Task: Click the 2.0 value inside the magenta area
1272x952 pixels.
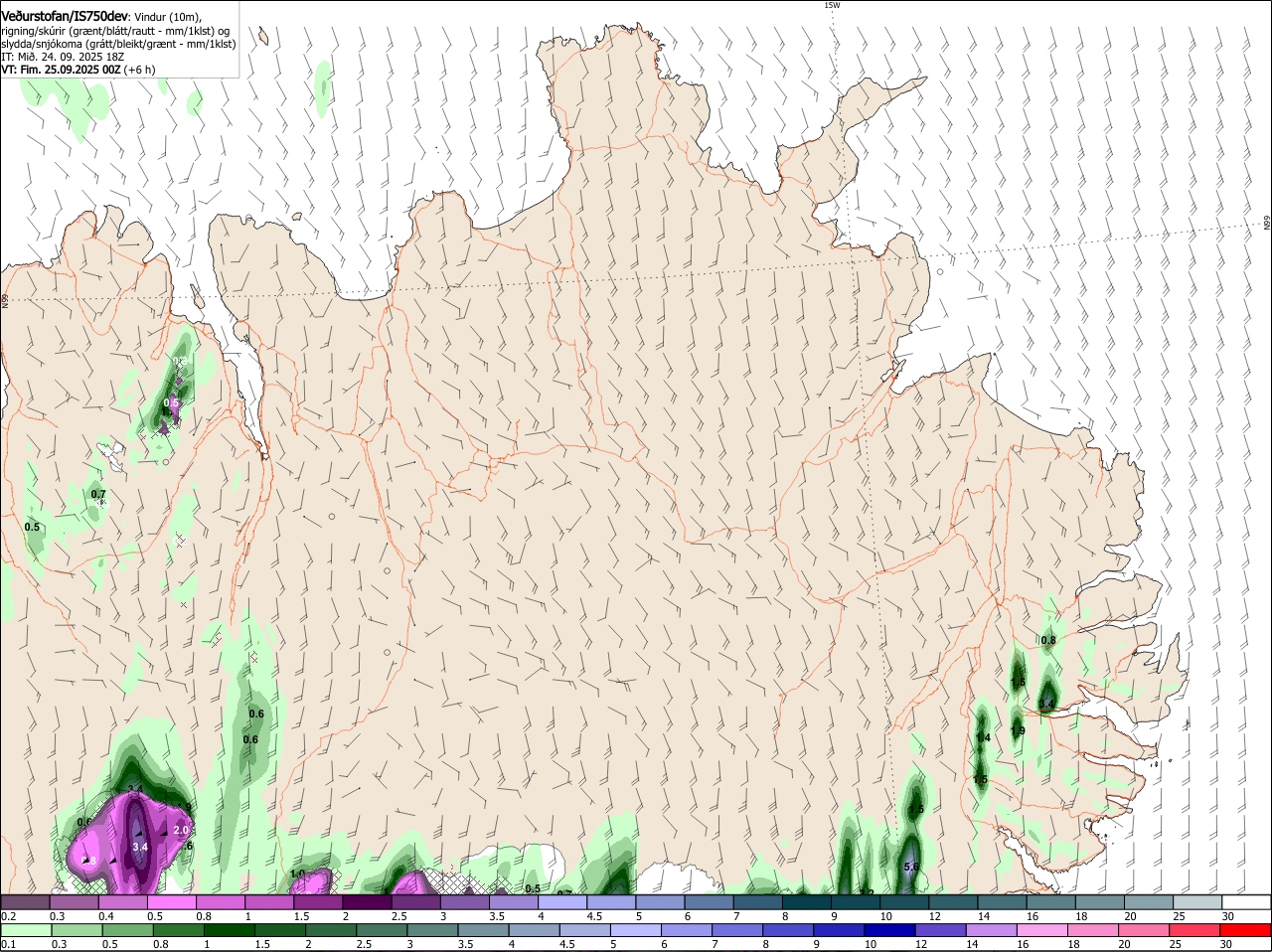Action: point(181,830)
